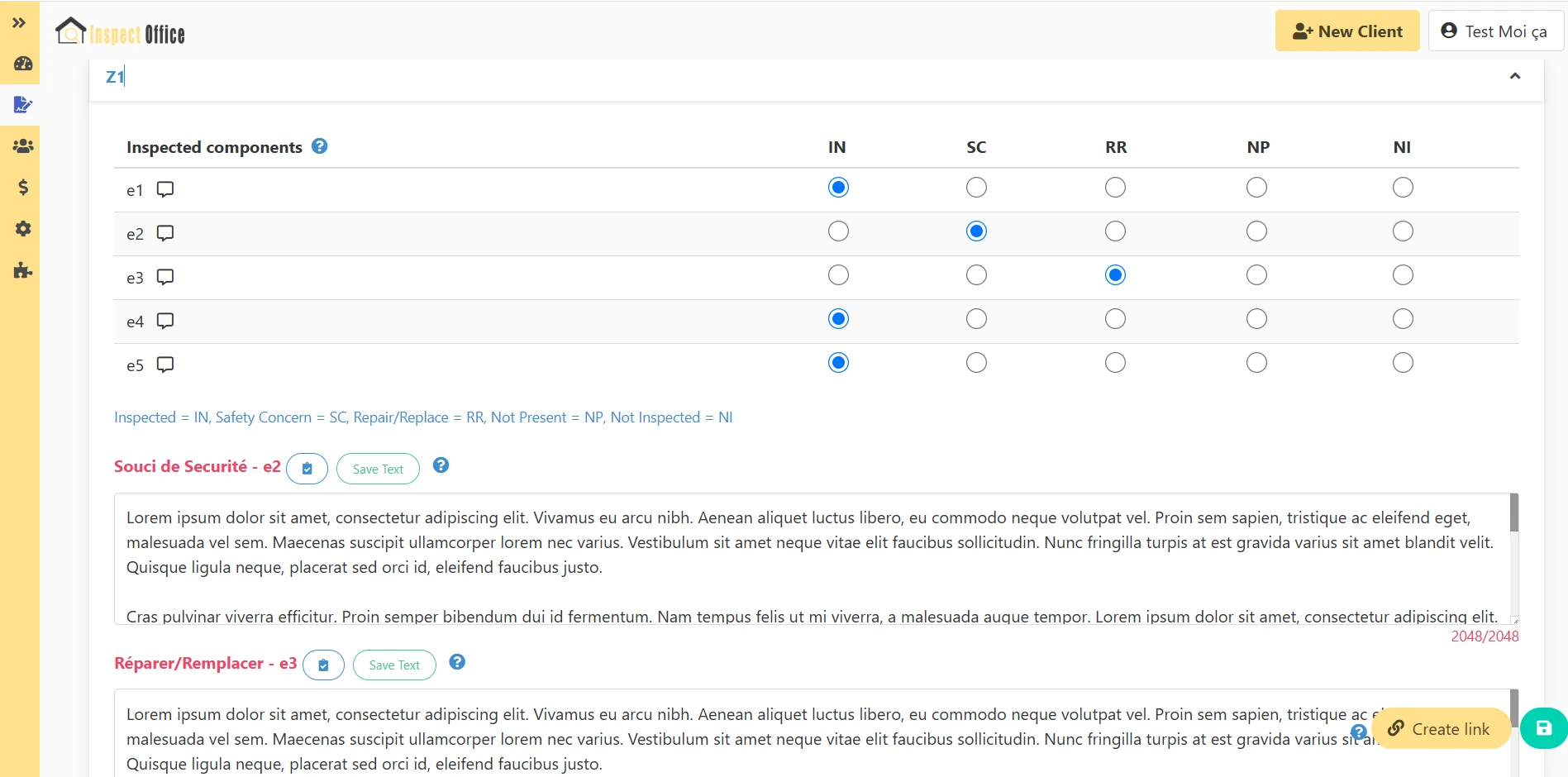Open the dashboard gauge icon in sidebar
This screenshot has height=777, width=1568.
[x=23, y=64]
